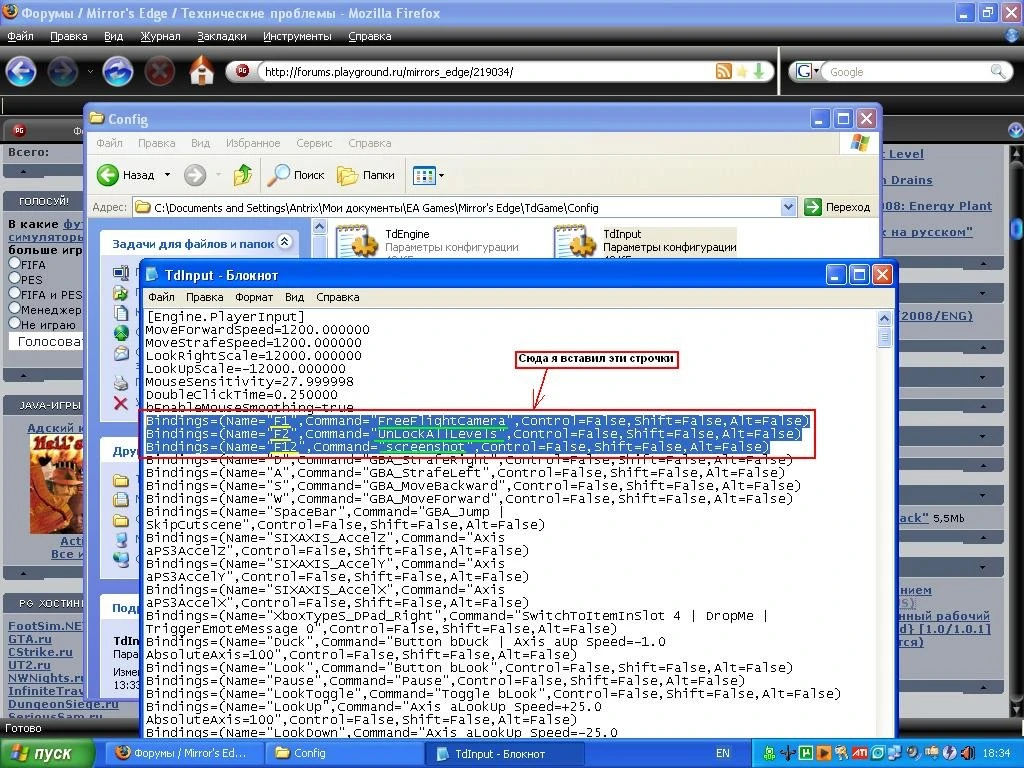Click Переход go button in Explorer
The height and width of the screenshot is (768, 1024).
coord(837,207)
